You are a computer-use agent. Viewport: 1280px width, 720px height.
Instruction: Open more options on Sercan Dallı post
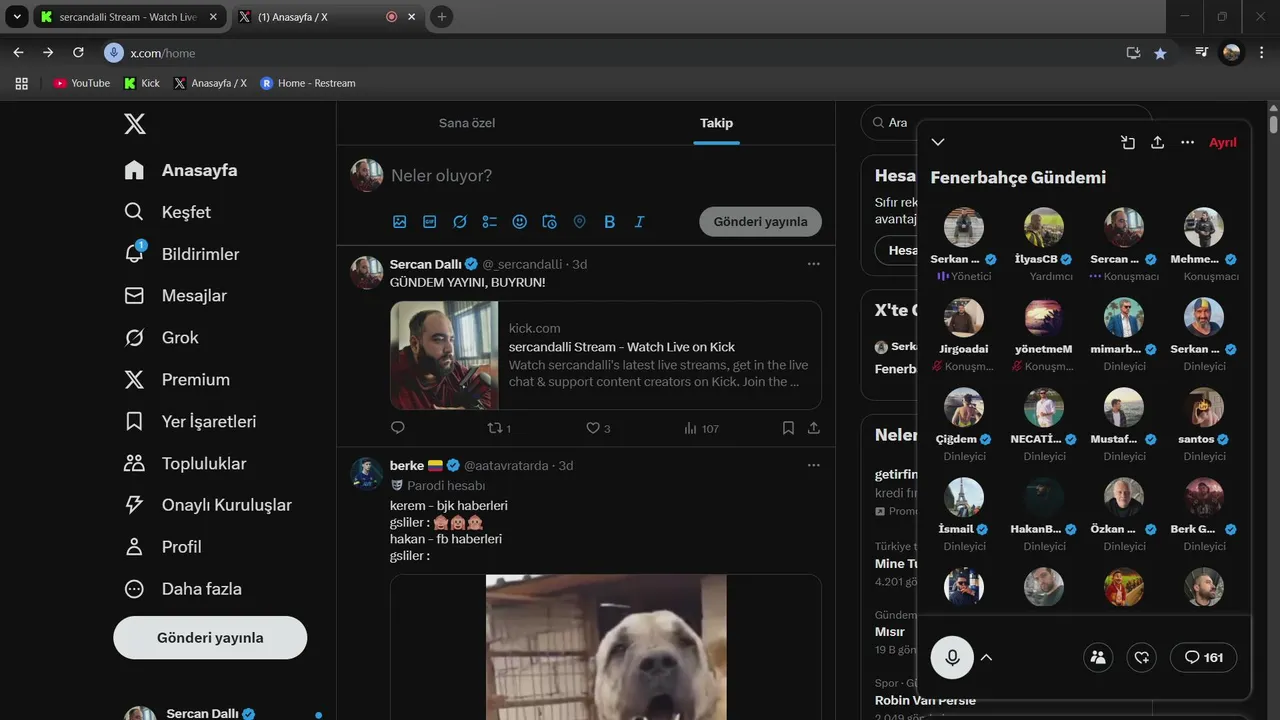click(x=813, y=264)
